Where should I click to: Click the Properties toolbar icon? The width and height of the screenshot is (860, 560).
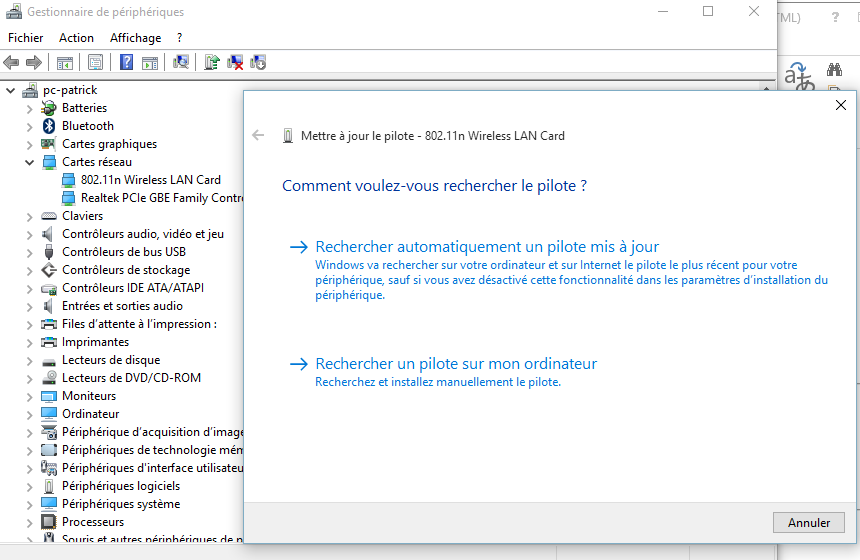pyautogui.click(x=95, y=62)
